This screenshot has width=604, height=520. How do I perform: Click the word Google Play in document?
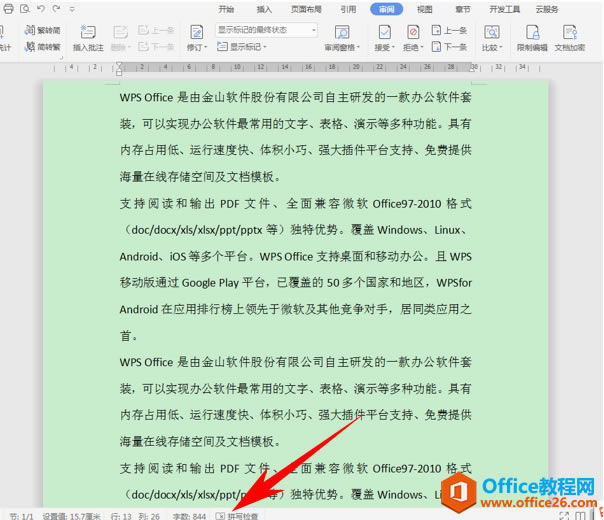pyautogui.click(x=210, y=283)
